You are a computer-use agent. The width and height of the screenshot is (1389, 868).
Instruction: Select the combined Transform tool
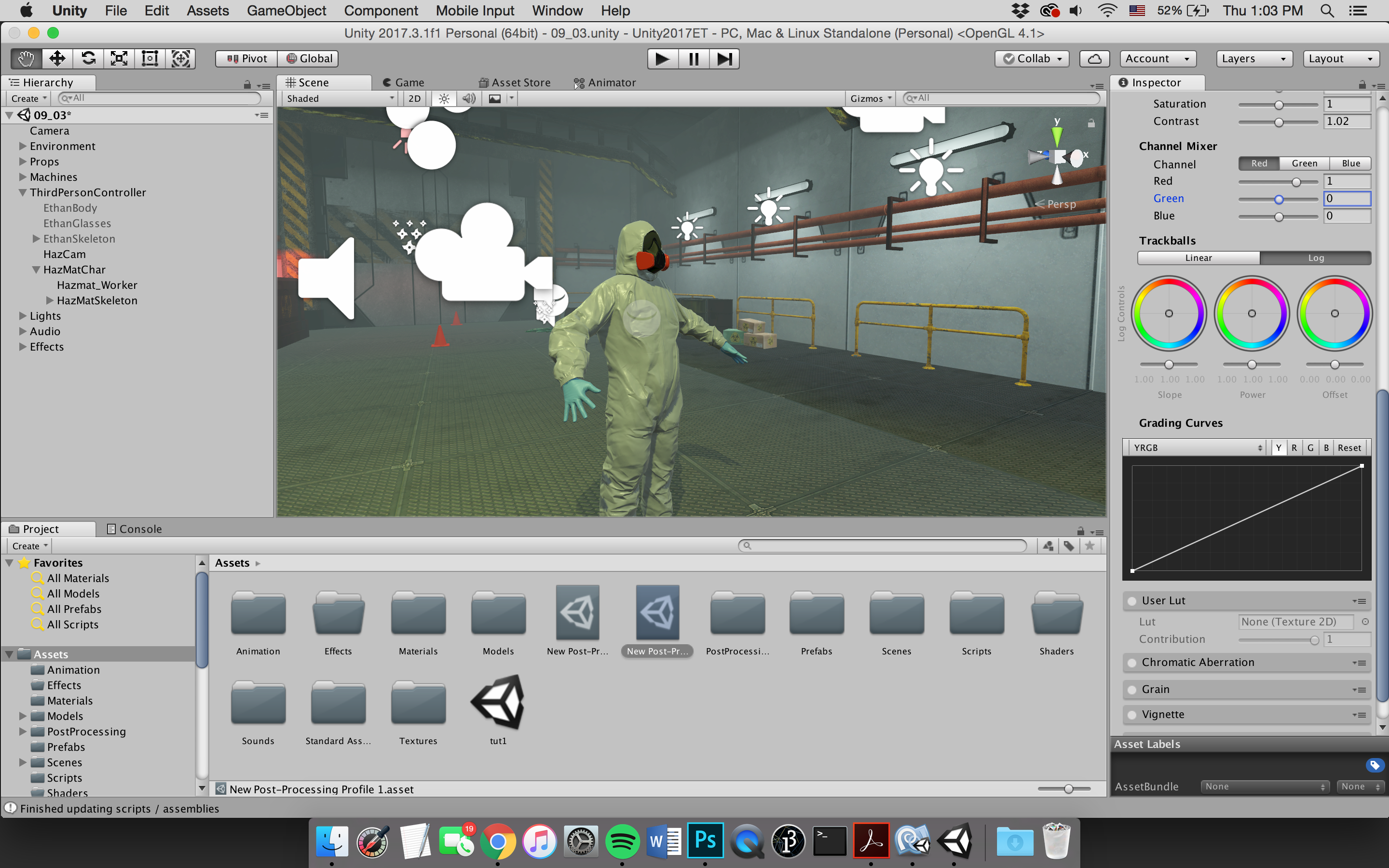pyautogui.click(x=181, y=58)
